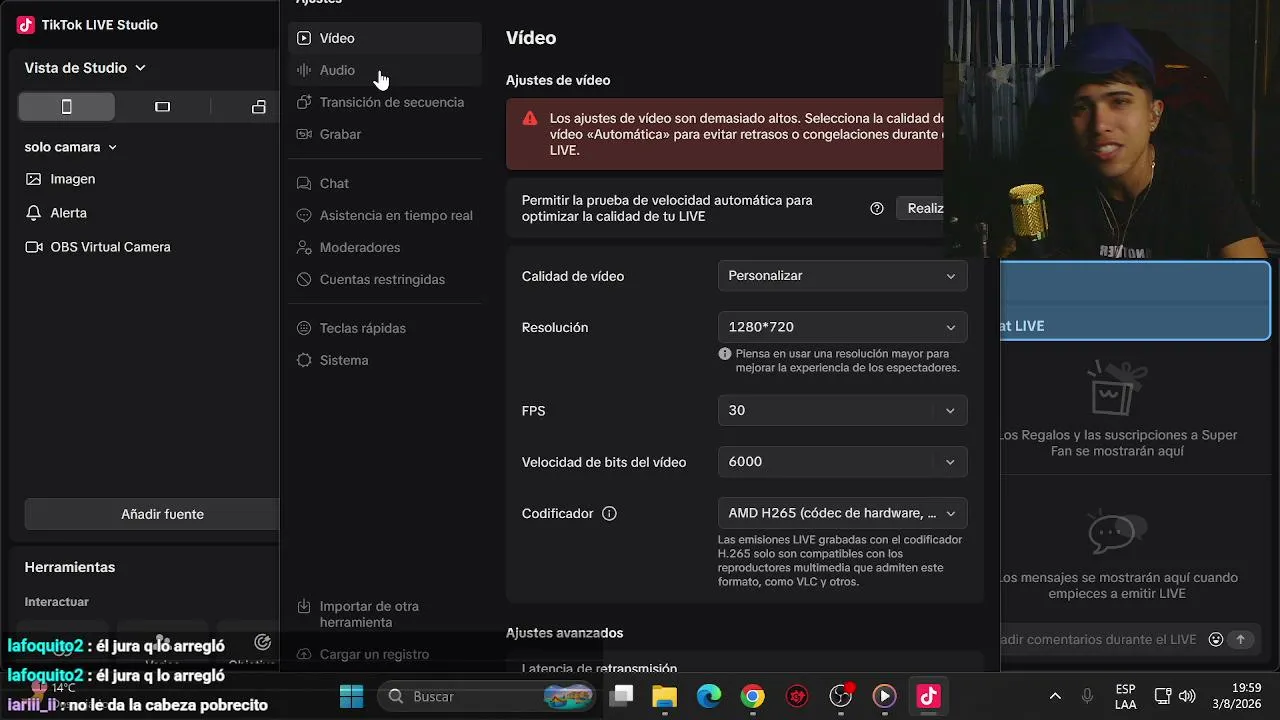This screenshot has width=1280, height=720.
Task: Open Teclas rápidas settings
Action: coord(385,328)
